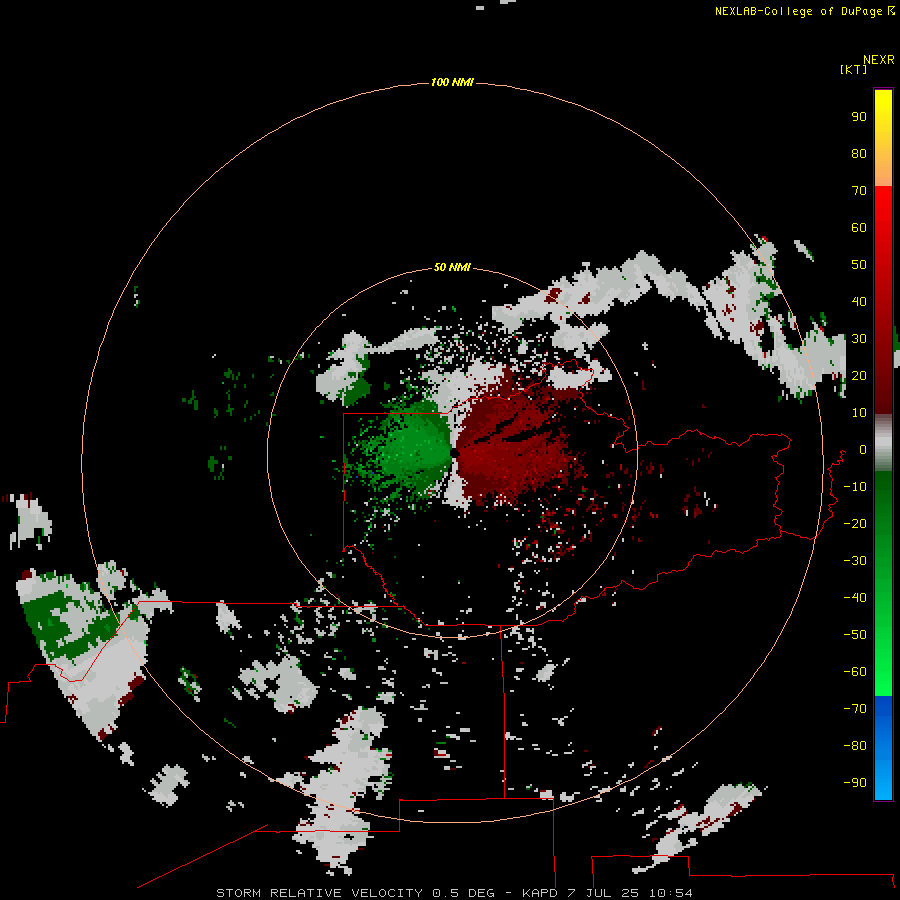This screenshot has width=900, height=900.
Task: Click the Storm Relative Velocity caption at bottom
Action: [454, 893]
